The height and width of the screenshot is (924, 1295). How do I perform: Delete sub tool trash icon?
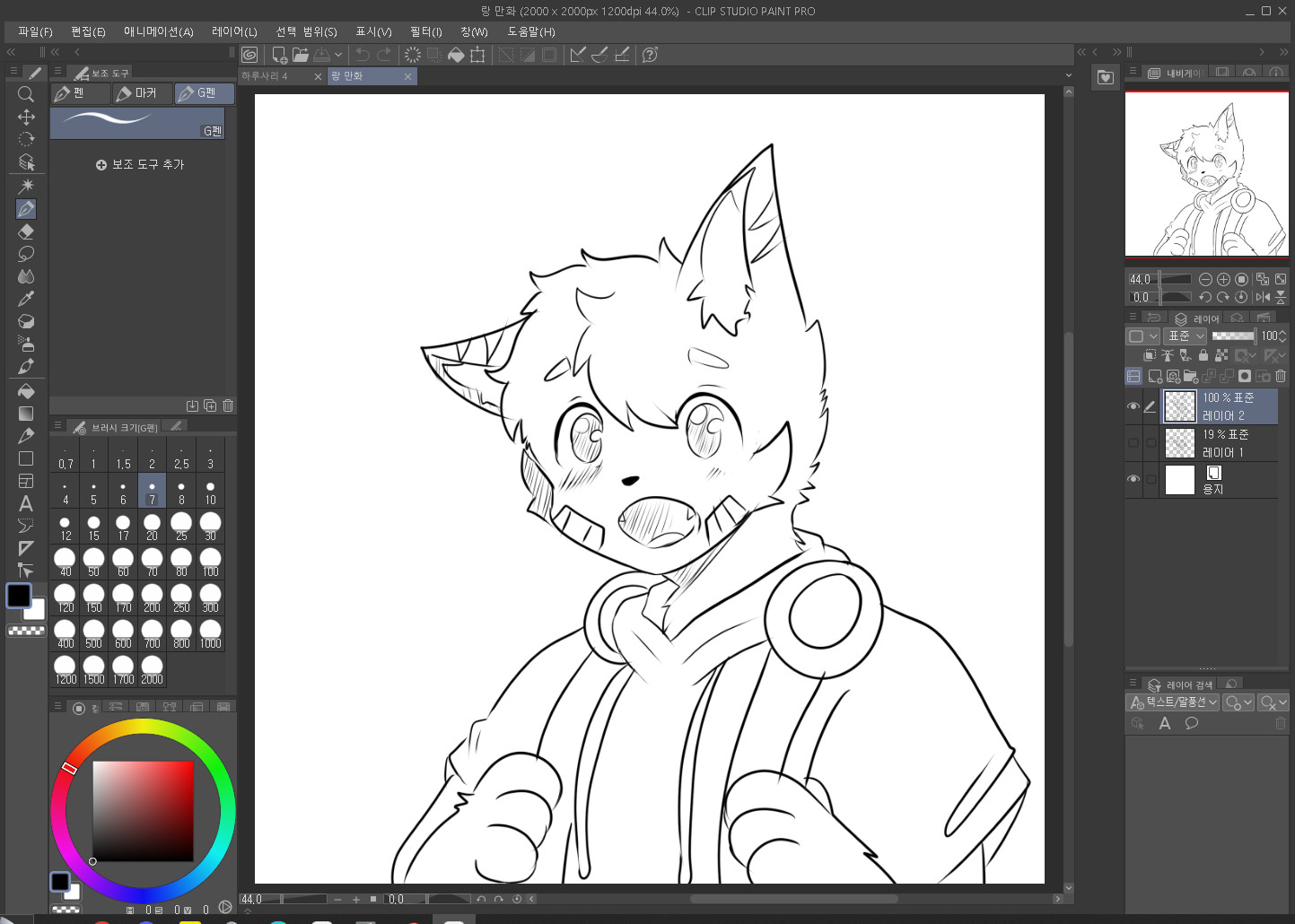pyautogui.click(x=228, y=405)
